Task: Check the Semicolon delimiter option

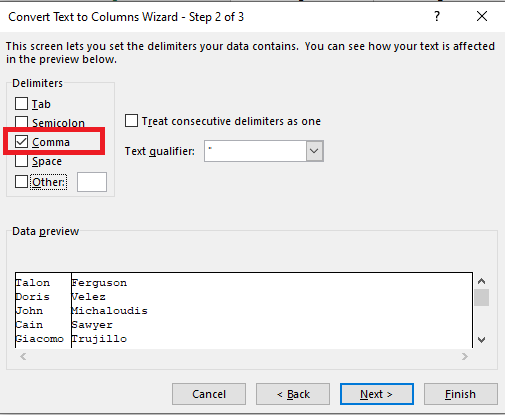Action: point(21,122)
